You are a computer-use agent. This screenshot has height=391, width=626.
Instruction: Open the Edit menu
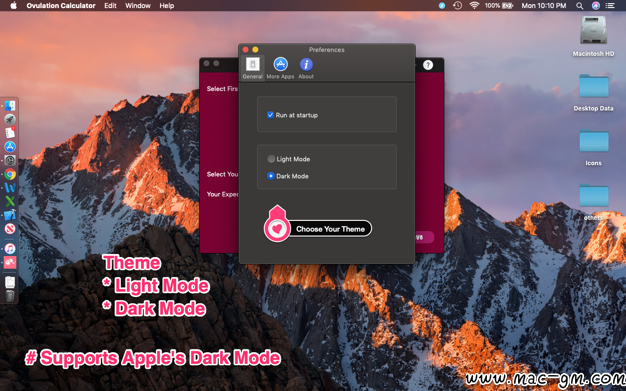[110, 6]
